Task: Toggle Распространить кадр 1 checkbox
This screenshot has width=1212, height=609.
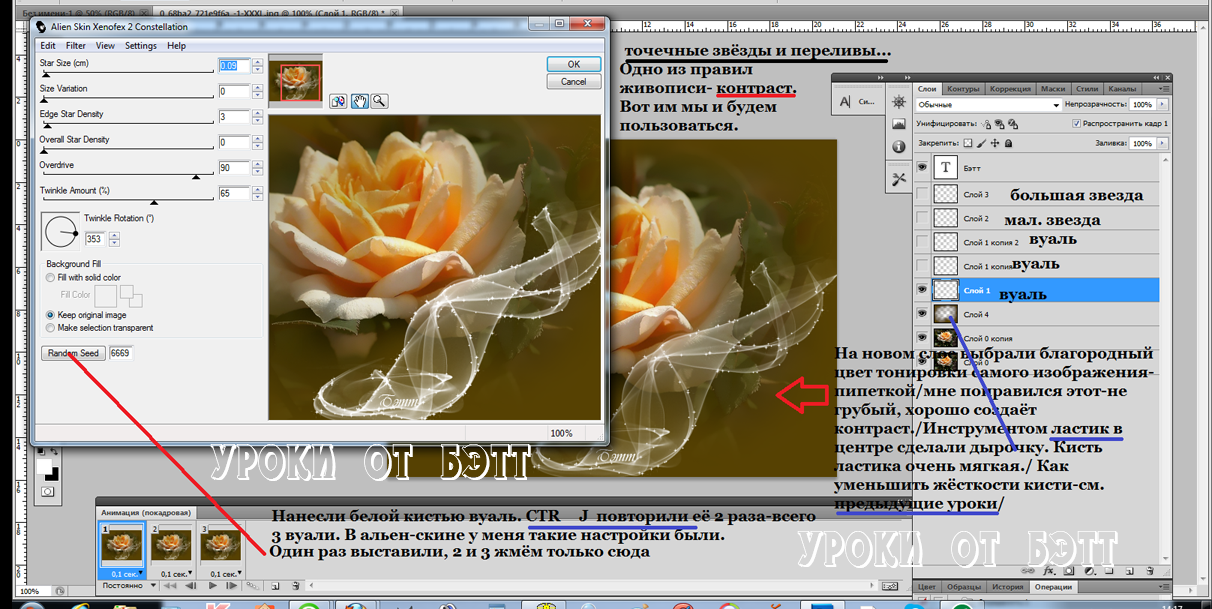Action: (1076, 123)
